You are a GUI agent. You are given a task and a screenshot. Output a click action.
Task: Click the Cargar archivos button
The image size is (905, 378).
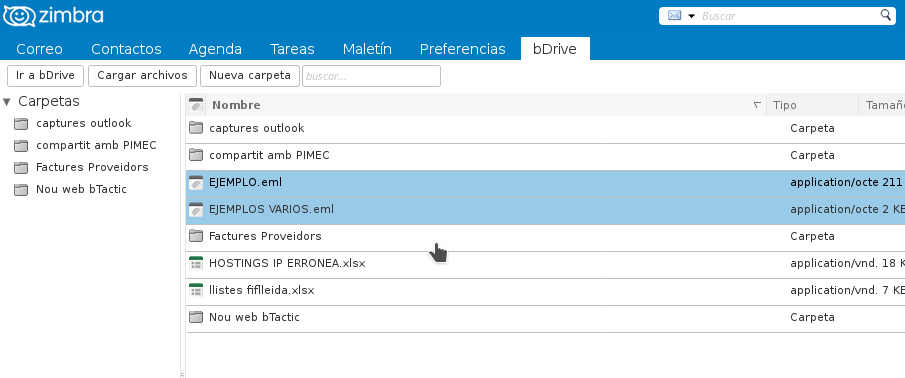(x=143, y=76)
